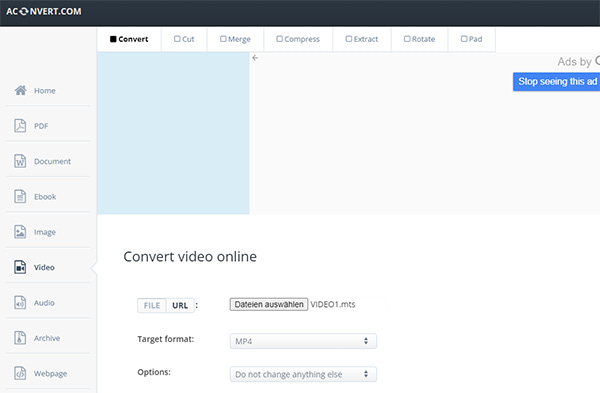Click the Ads by text
This screenshot has height=393, width=600.
pyautogui.click(x=574, y=62)
